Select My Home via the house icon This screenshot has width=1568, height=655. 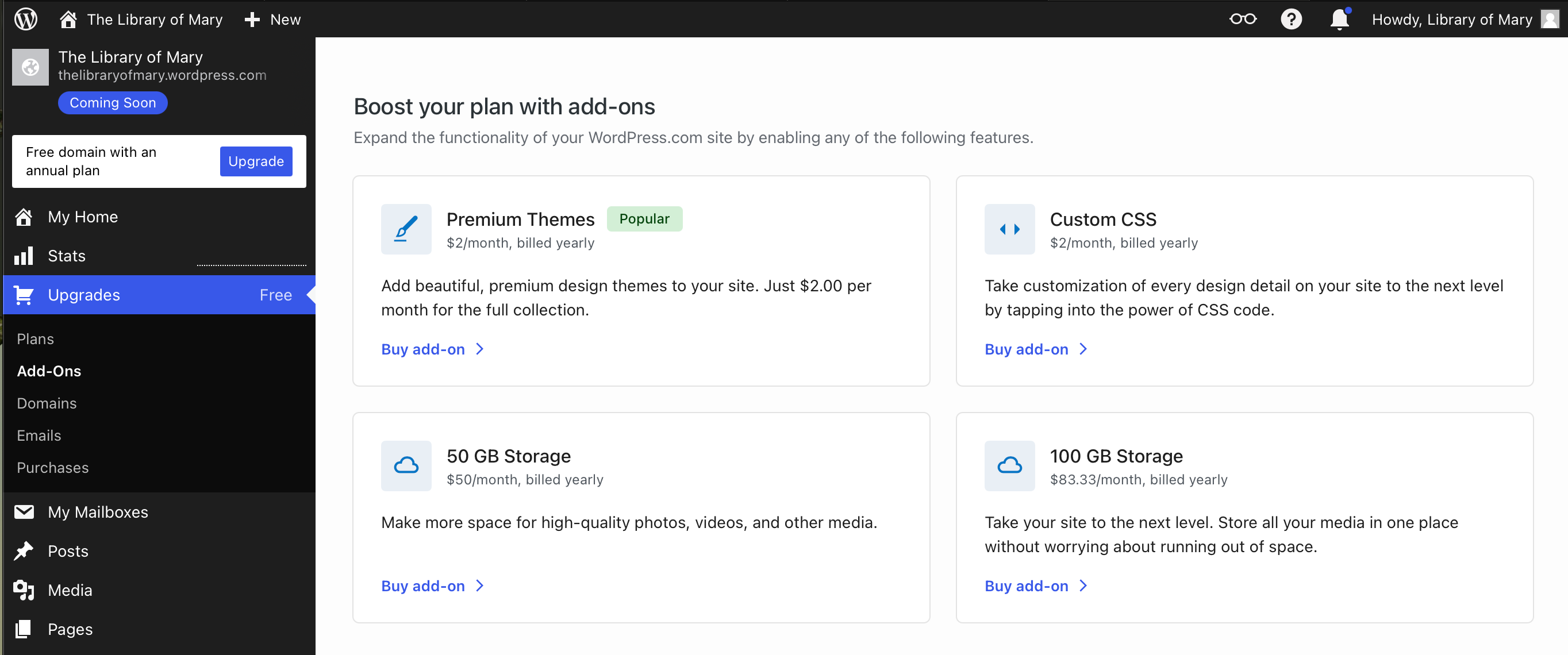coord(24,217)
